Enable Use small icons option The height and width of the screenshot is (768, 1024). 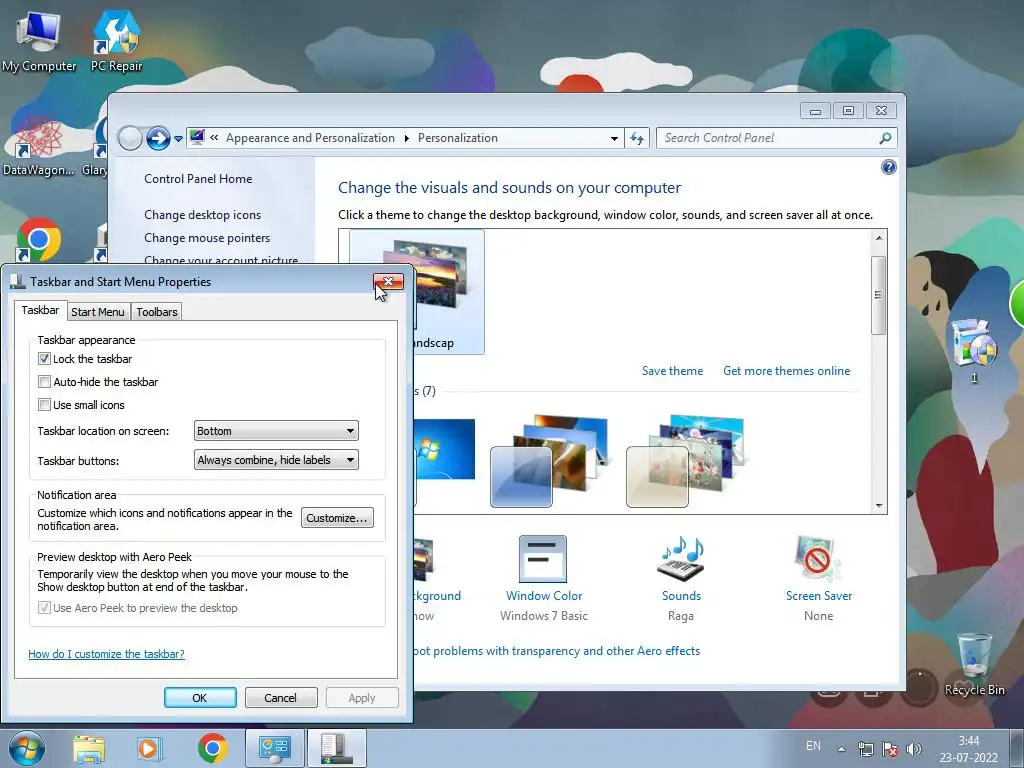(x=44, y=404)
